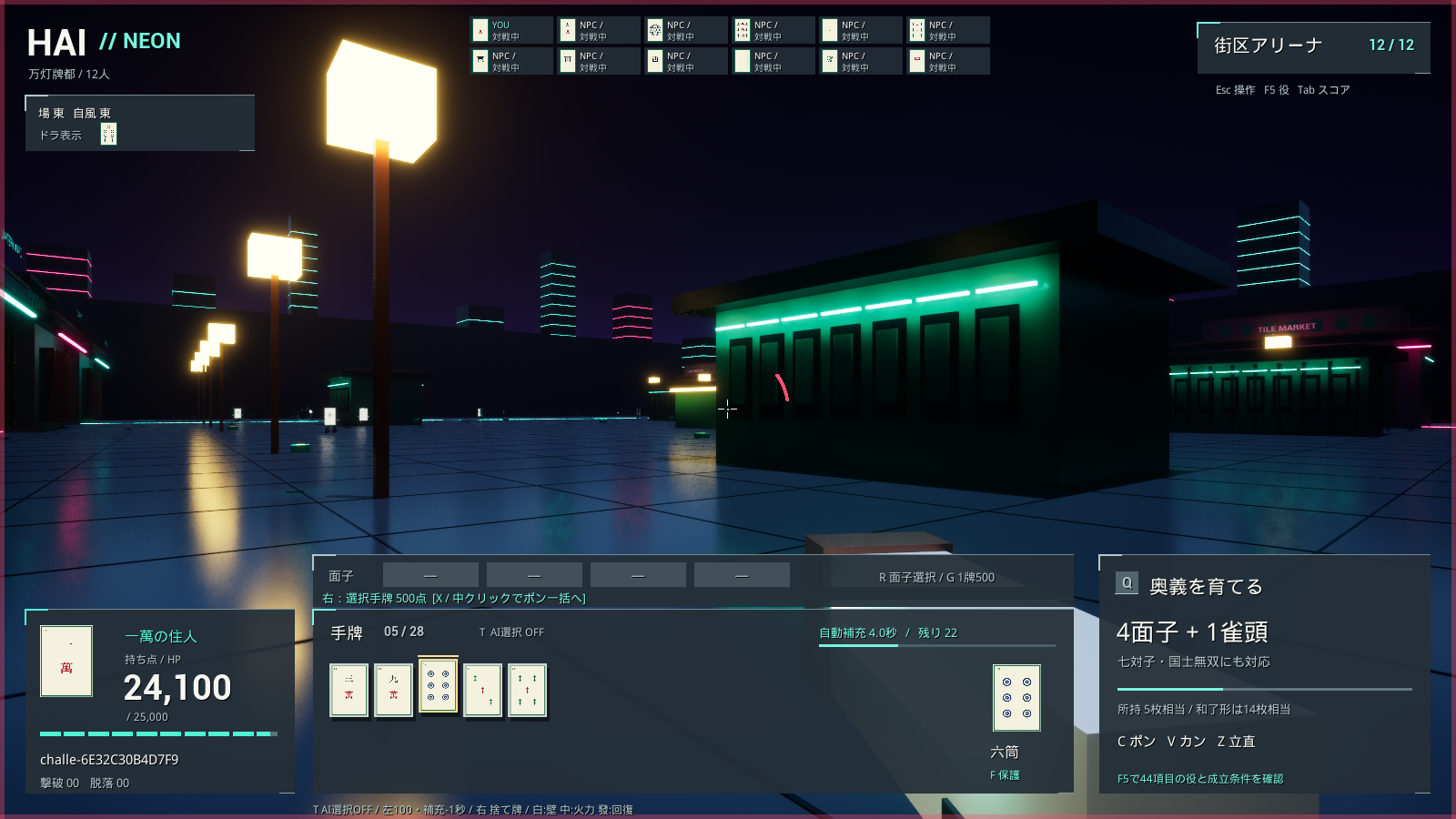Select the five-bamboo tile in hand
The height and width of the screenshot is (819, 1456).
(527, 690)
